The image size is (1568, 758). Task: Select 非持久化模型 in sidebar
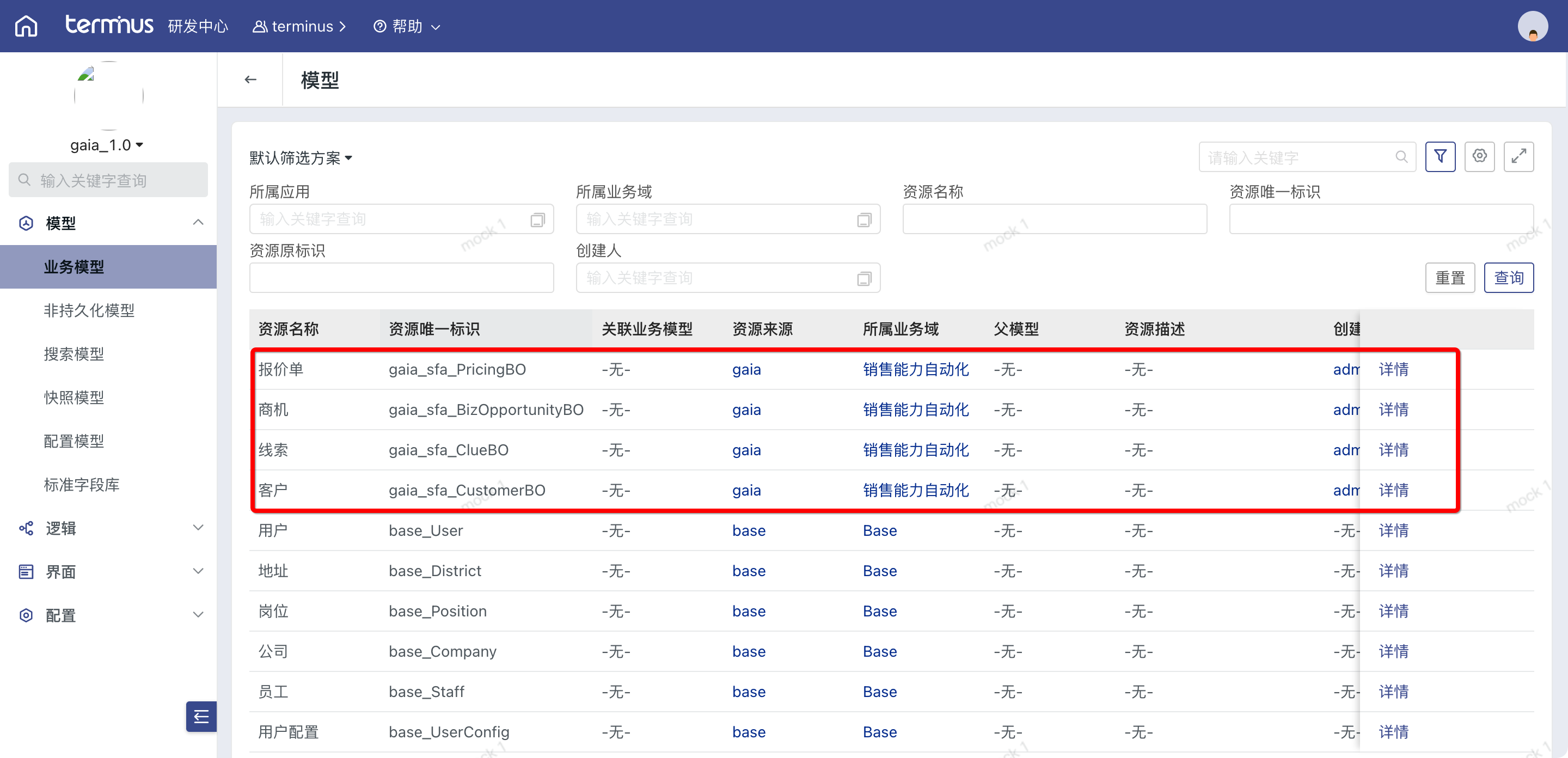coord(89,310)
